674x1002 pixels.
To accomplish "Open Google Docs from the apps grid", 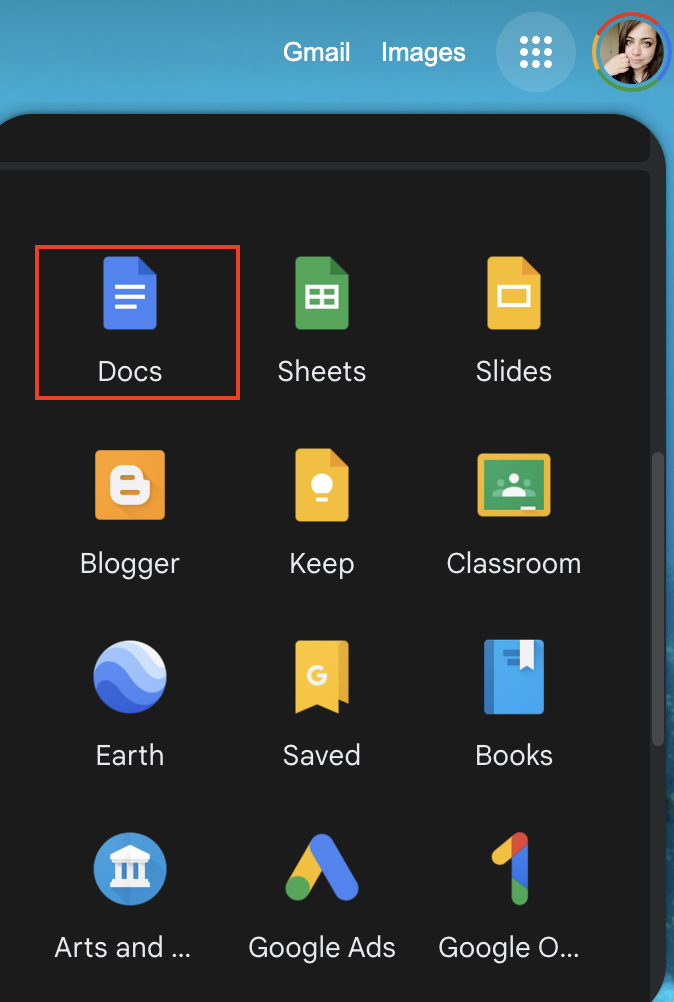I will 130,294.
